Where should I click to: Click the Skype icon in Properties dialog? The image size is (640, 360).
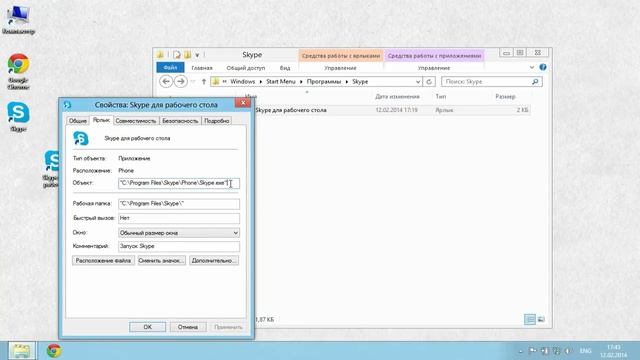click(x=80, y=138)
